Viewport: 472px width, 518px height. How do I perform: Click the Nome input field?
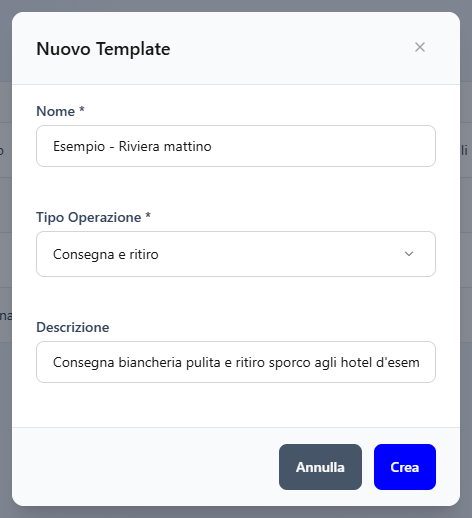[x=236, y=146]
